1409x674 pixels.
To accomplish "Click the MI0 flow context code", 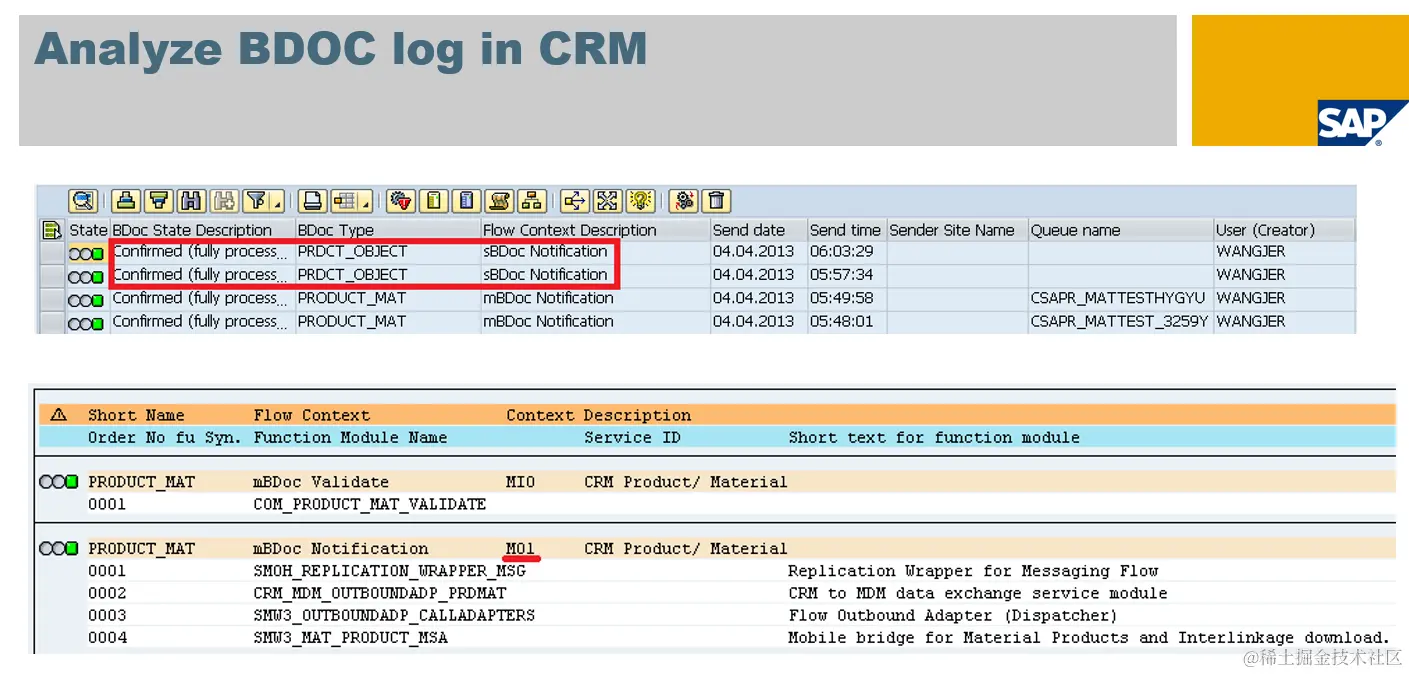I will [x=520, y=482].
